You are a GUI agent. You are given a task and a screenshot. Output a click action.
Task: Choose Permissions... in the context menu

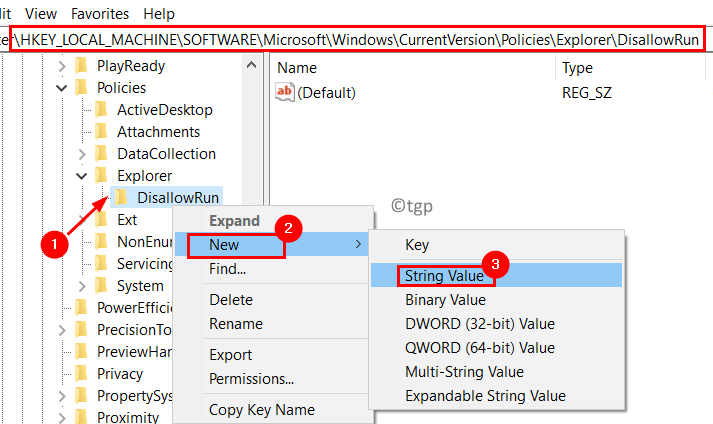click(x=273, y=379)
